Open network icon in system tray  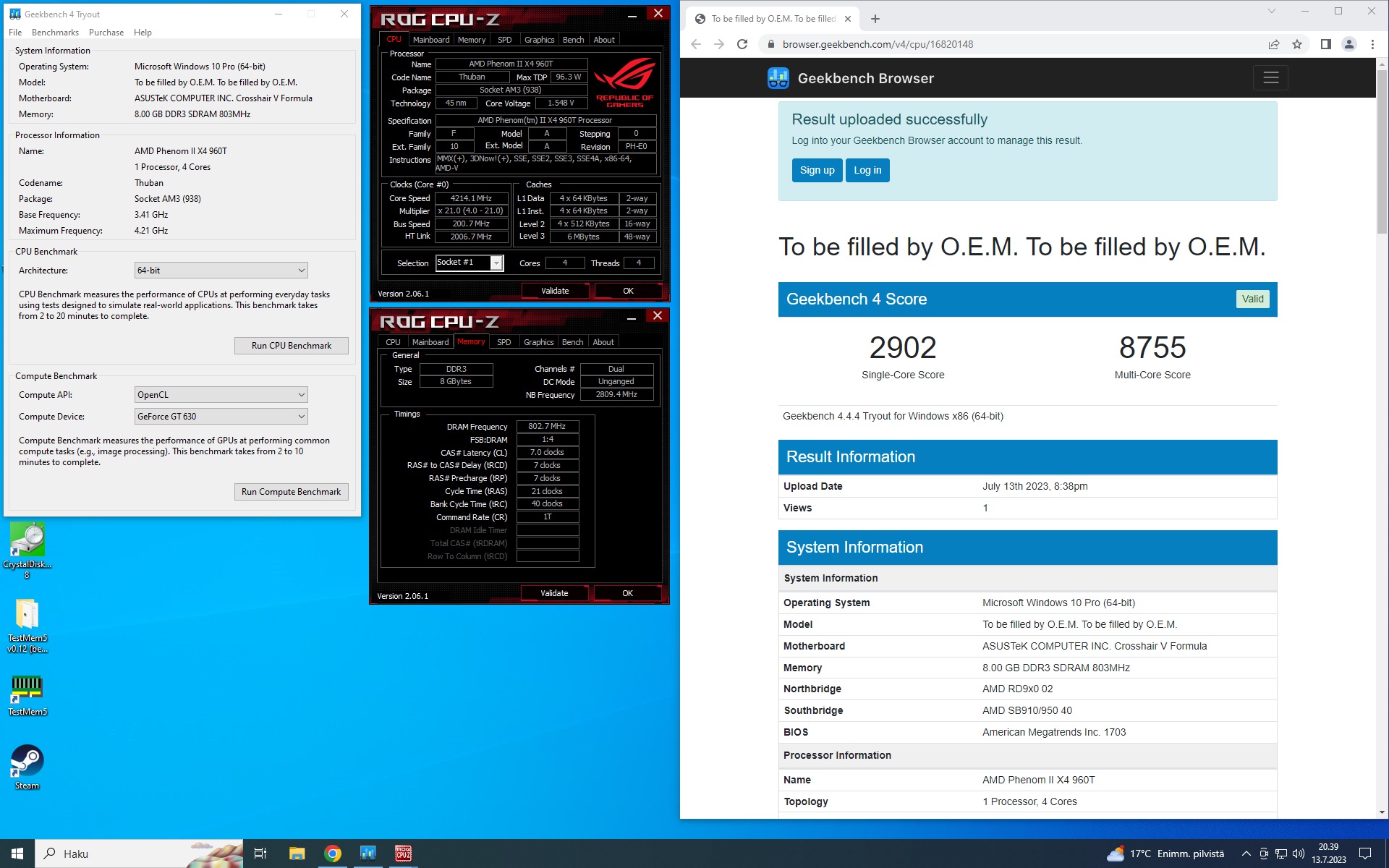click(x=1280, y=854)
